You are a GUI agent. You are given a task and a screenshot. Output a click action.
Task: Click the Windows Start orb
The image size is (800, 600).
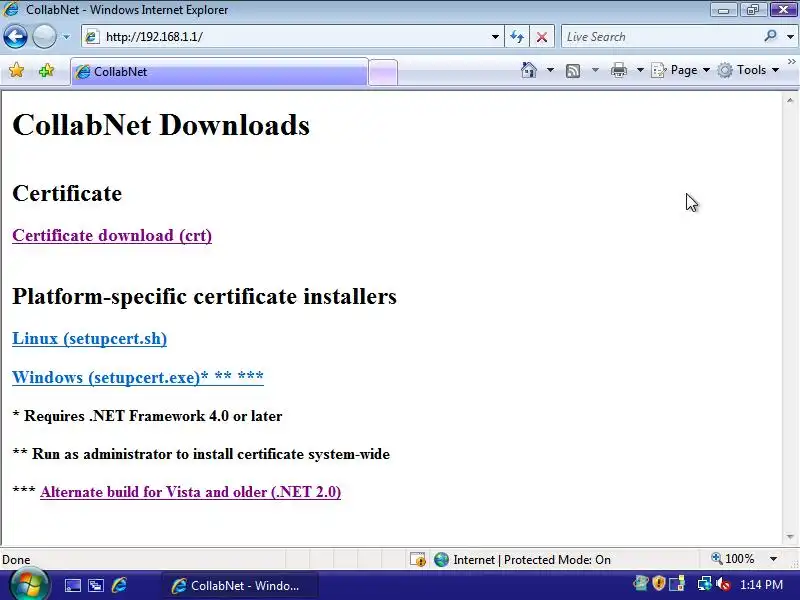point(29,585)
